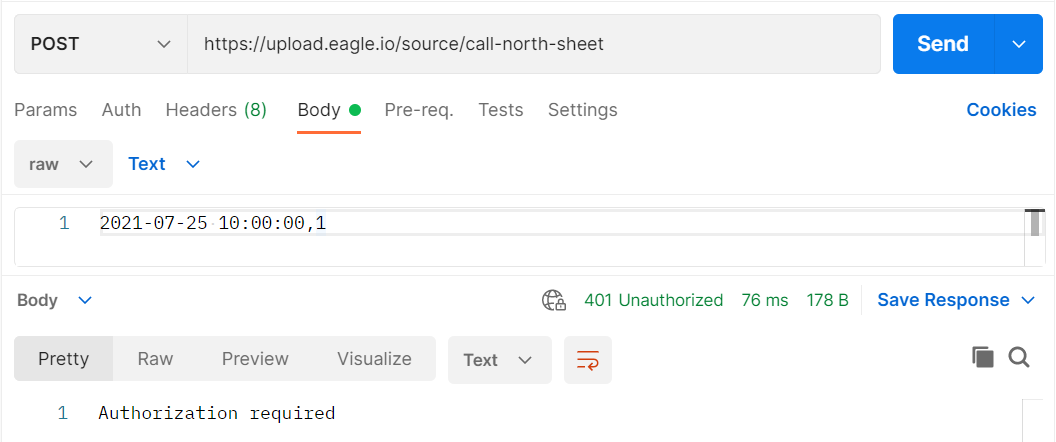Send the POST request
The image size is (1056, 442).
click(x=943, y=44)
